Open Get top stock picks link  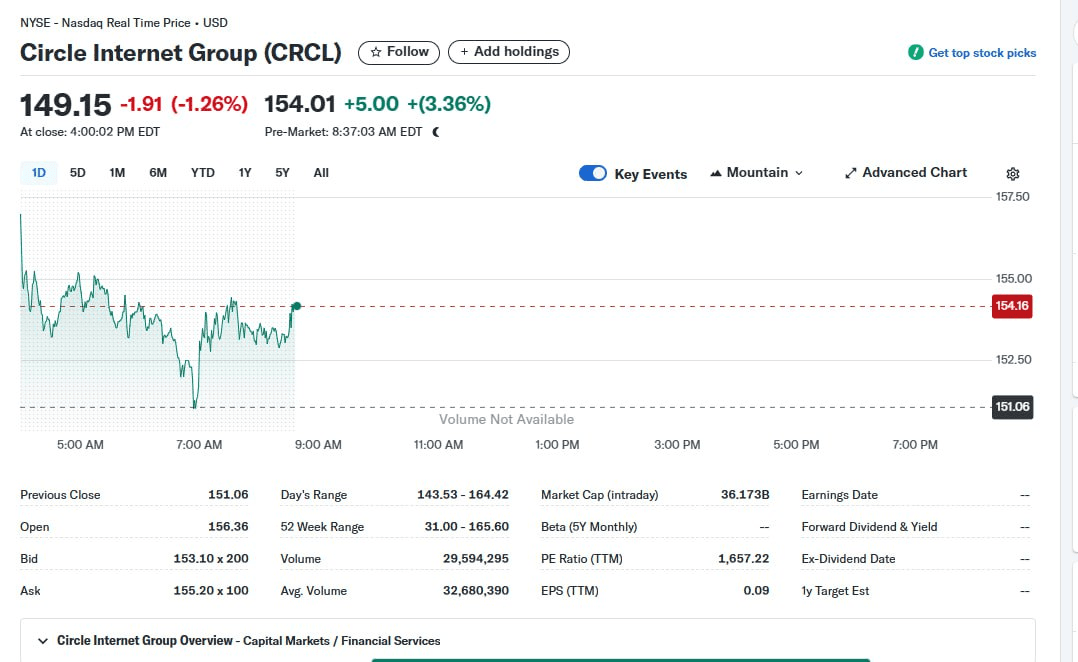point(982,53)
